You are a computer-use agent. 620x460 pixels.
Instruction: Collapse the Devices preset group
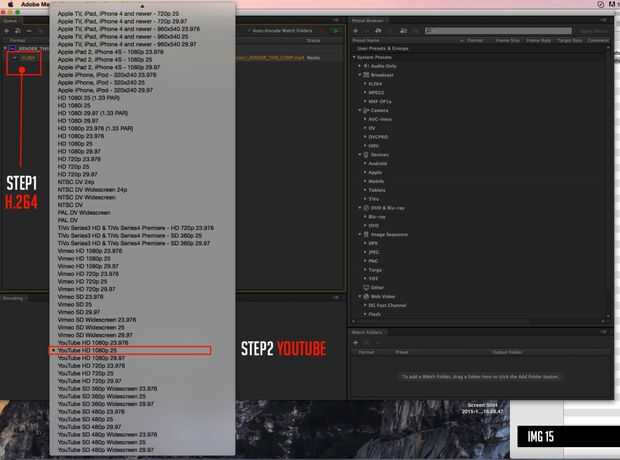pyautogui.click(x=360, y=155)
